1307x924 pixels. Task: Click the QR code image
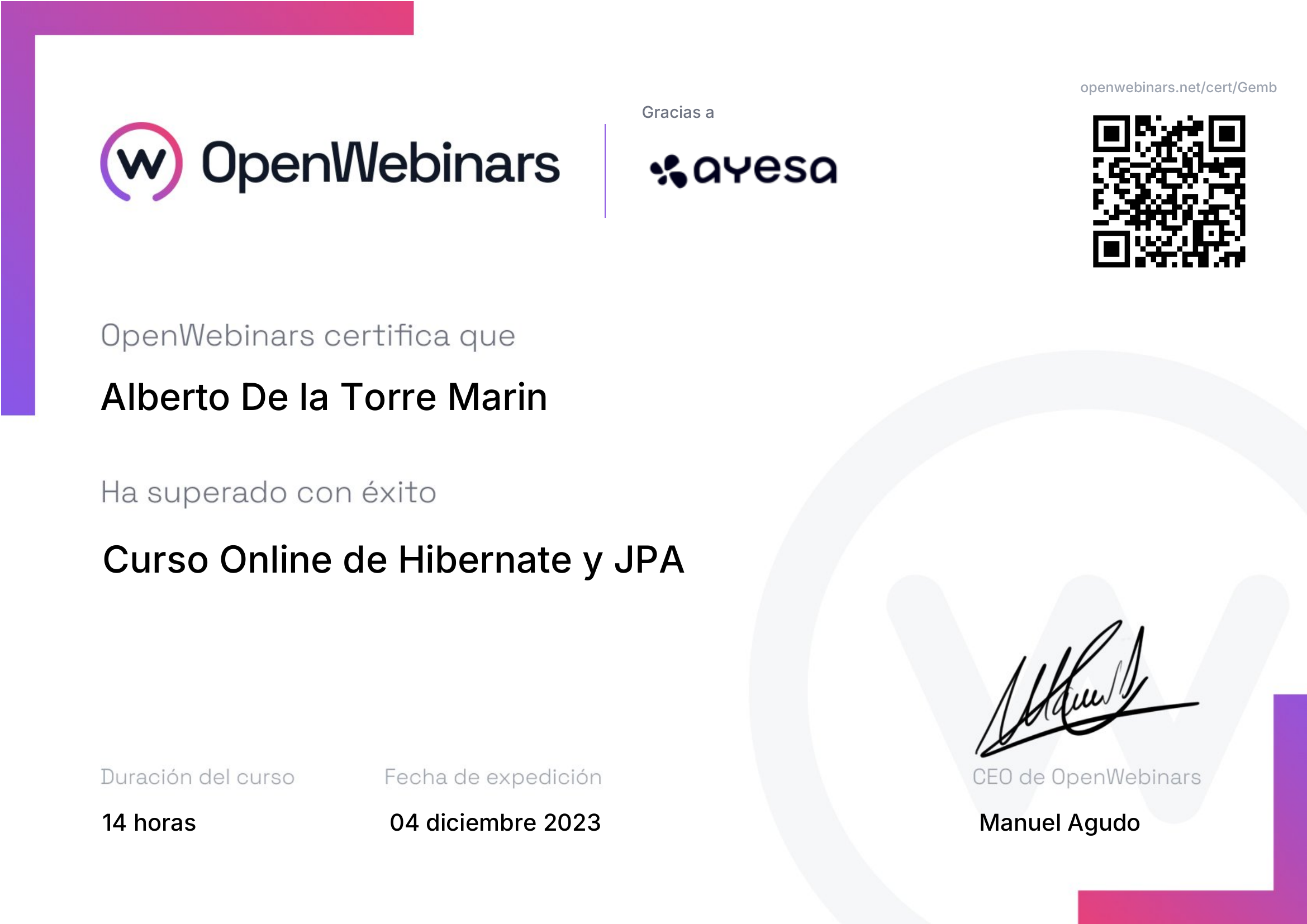[x=1168, y=191]
